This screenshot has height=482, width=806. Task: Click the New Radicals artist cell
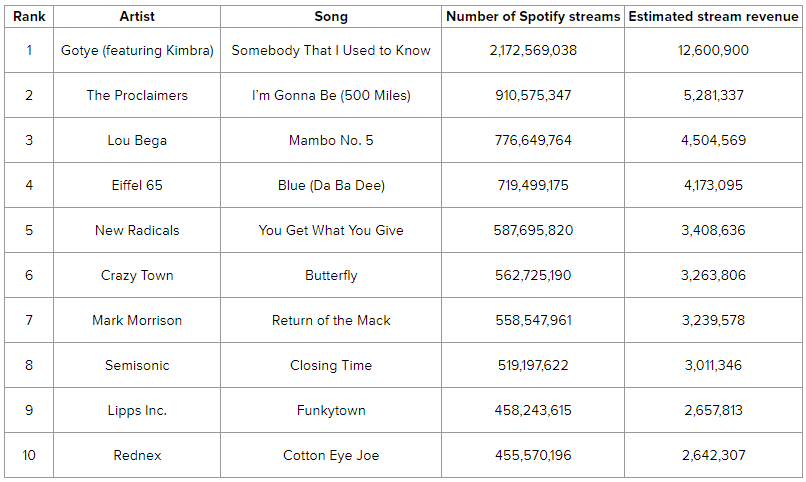137,230
